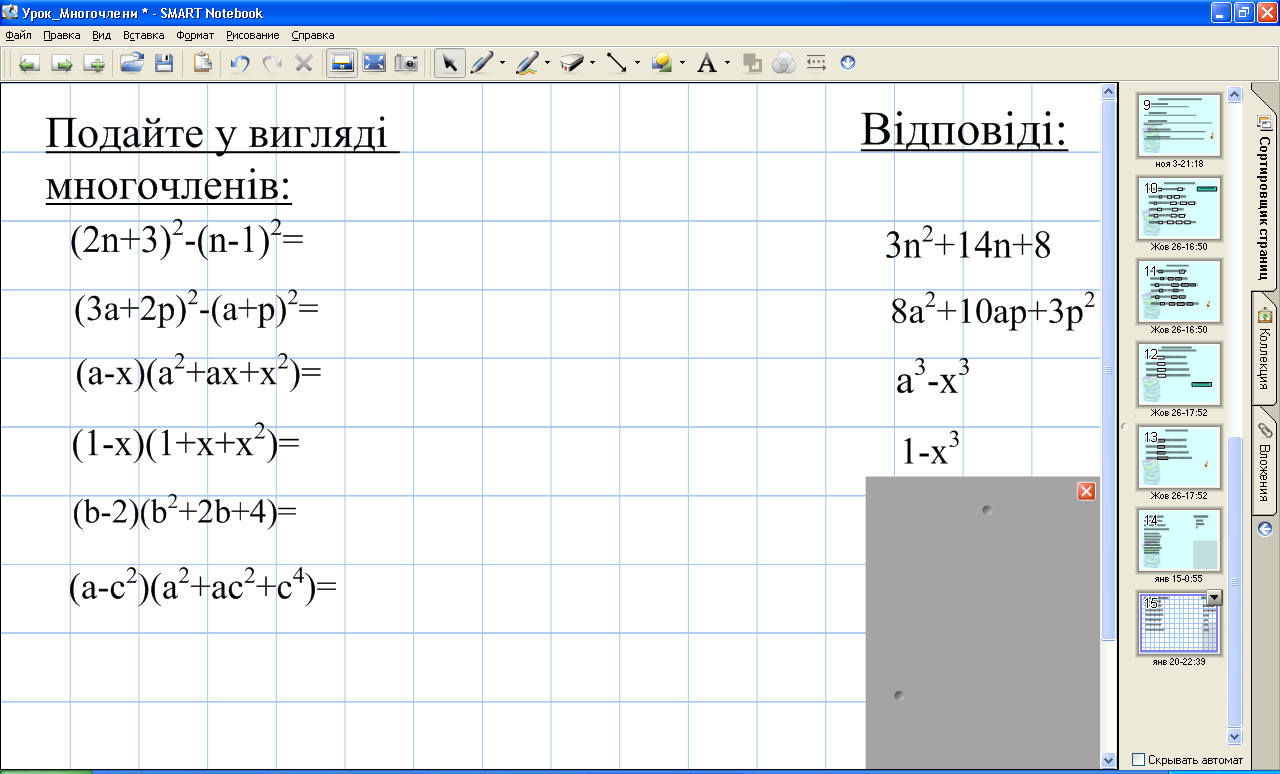The height and width of the screenshot is (774, 1280).
Task: Switch to the Вложения tab
Action: point(1265,460)
